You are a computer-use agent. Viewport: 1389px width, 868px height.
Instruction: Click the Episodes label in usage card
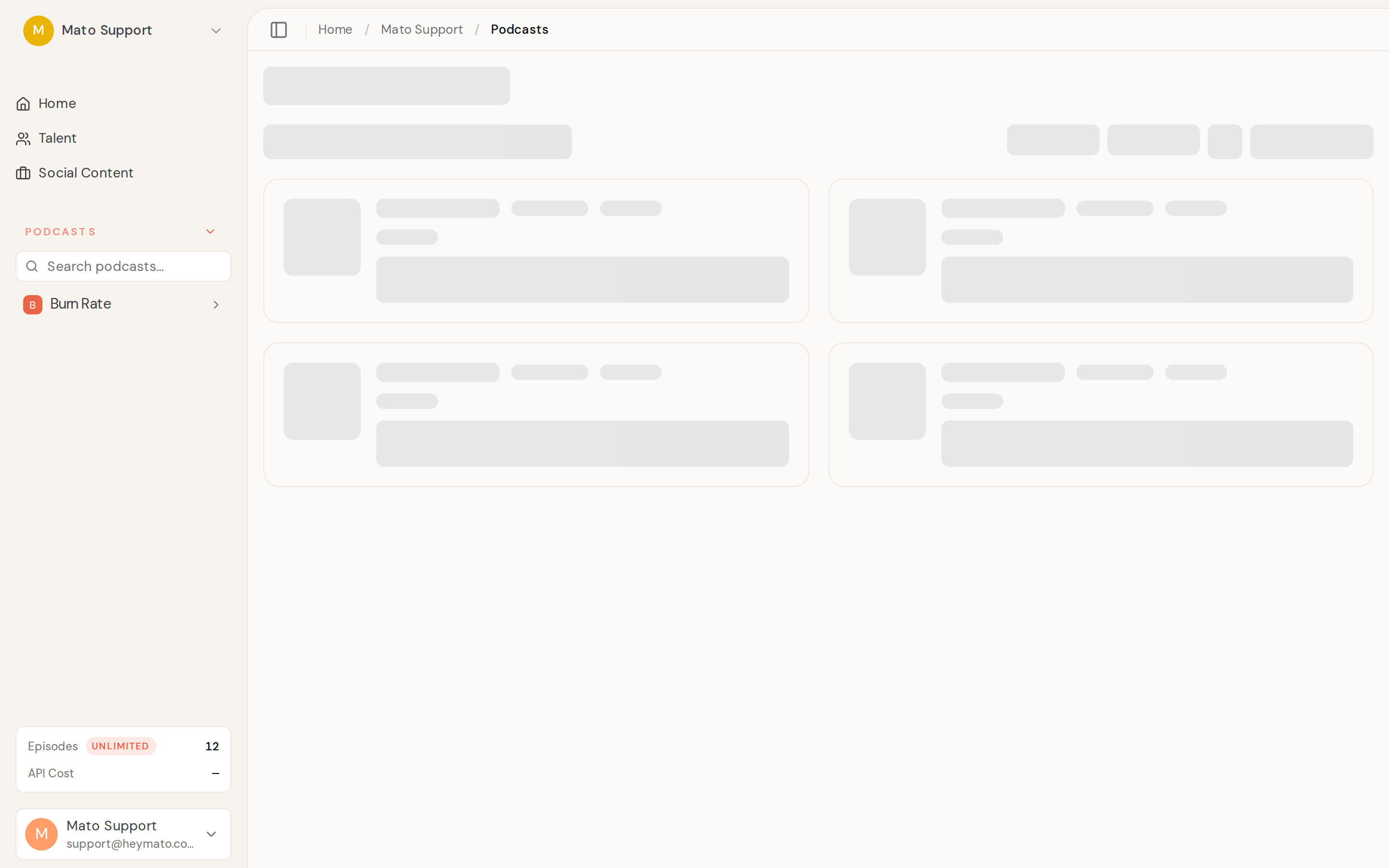tap(53, 746)
